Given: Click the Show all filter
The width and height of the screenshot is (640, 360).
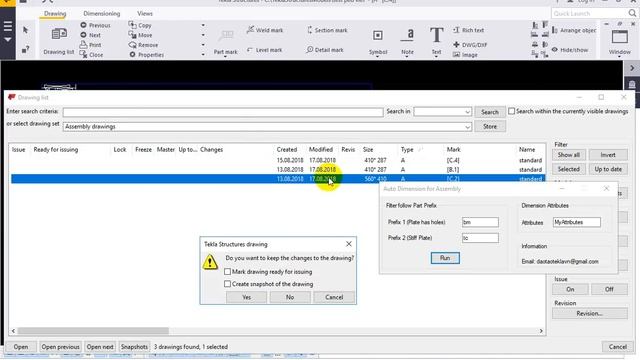Looking at the screenshot, I should point(569,155).
